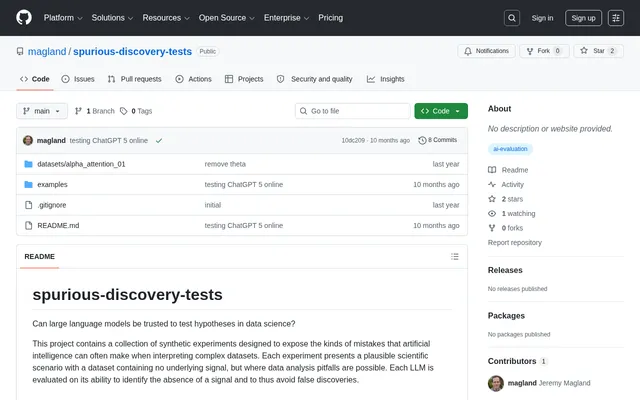Click the Actions tab play icon
This screenshot has width=640, height=400.
coord(179,79)
